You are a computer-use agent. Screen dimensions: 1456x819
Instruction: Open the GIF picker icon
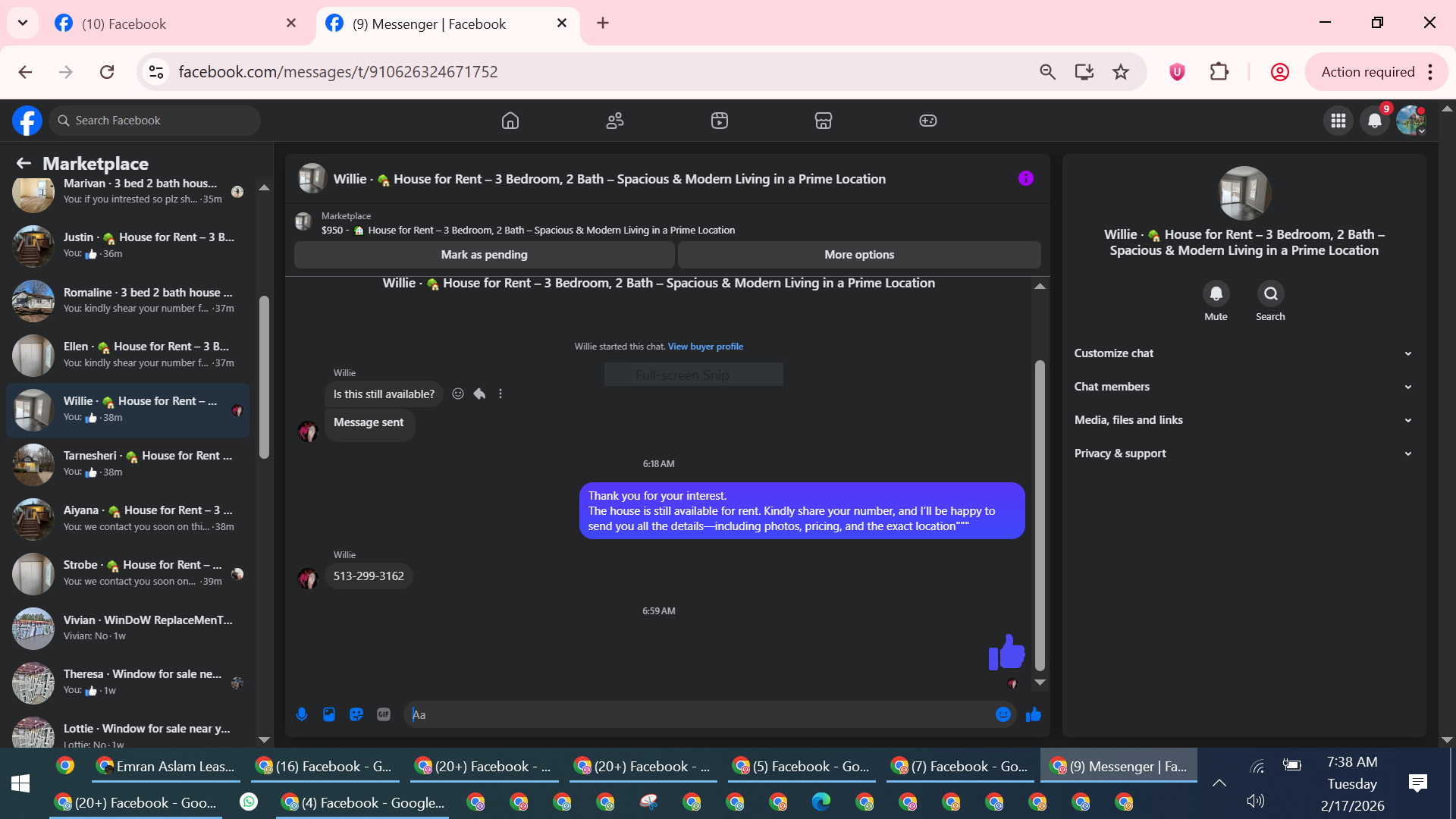(384, 714)
